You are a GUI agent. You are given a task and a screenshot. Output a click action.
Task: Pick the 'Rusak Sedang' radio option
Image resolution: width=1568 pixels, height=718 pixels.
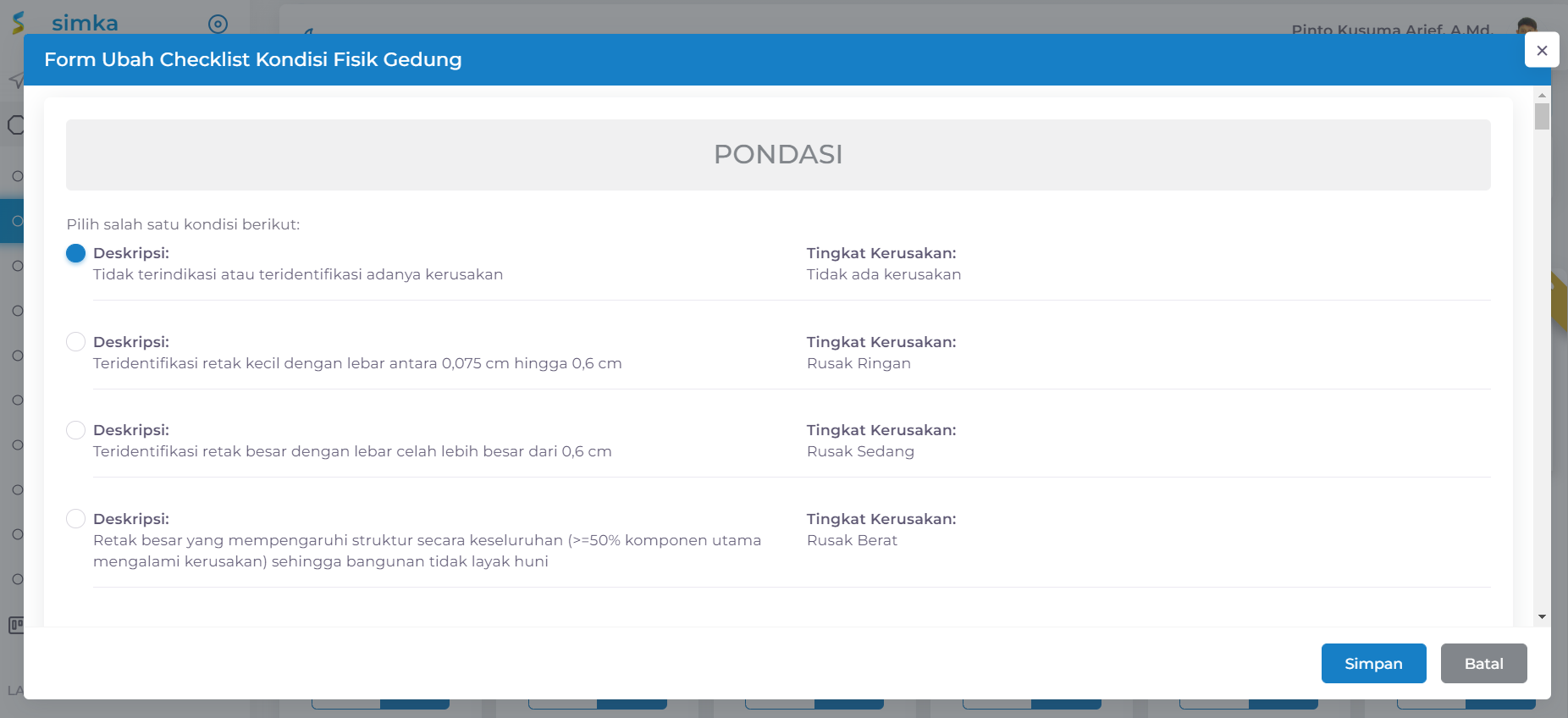(x=75, y=430)
